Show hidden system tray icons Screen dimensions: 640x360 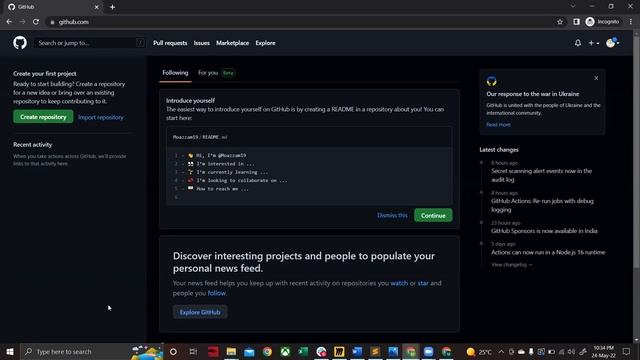click(x=501, y=351)
